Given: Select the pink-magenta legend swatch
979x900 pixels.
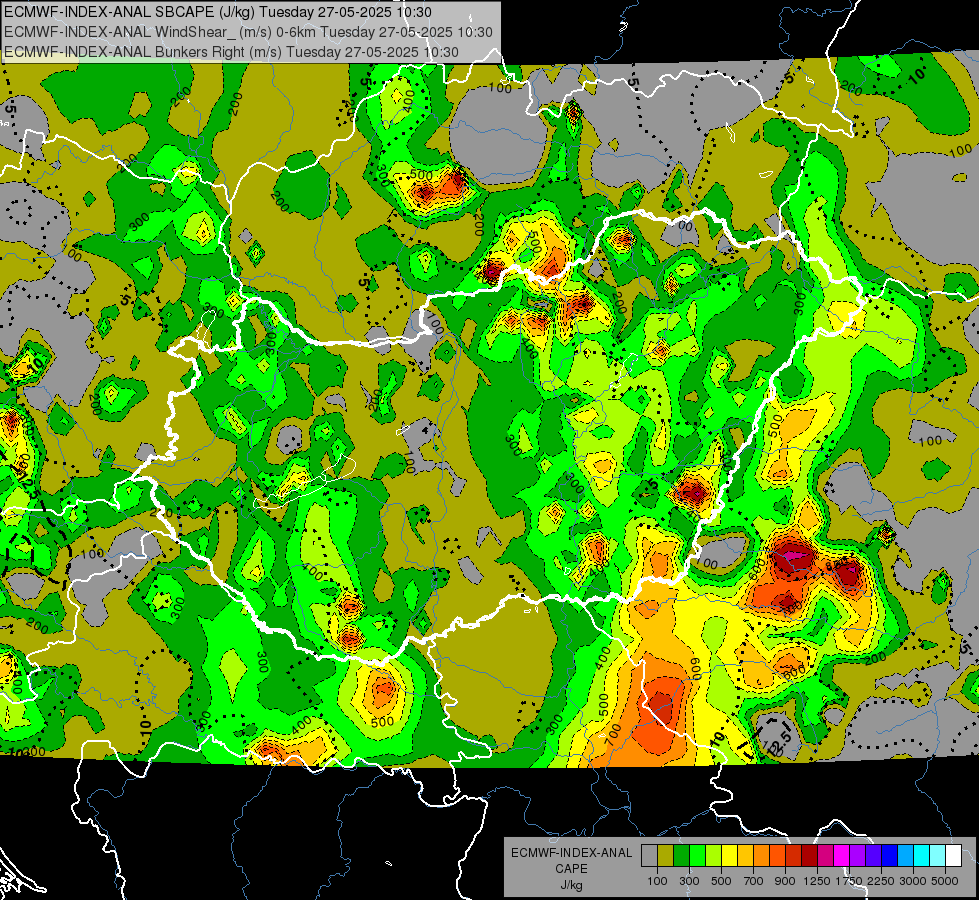Looking at the screenshot, I should point(826,855).
